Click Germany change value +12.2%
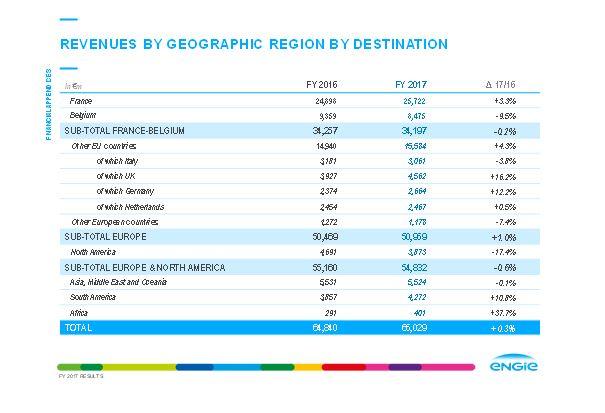The height and width of the screenshot is (413, 605). (x=503, y=192)
